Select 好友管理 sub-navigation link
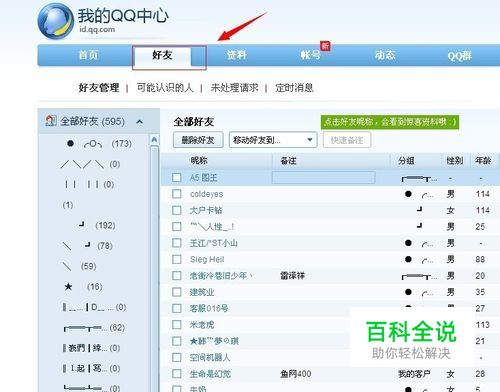Image resolution: width=500 pixels, height=392 pixels. coord(99,88)
